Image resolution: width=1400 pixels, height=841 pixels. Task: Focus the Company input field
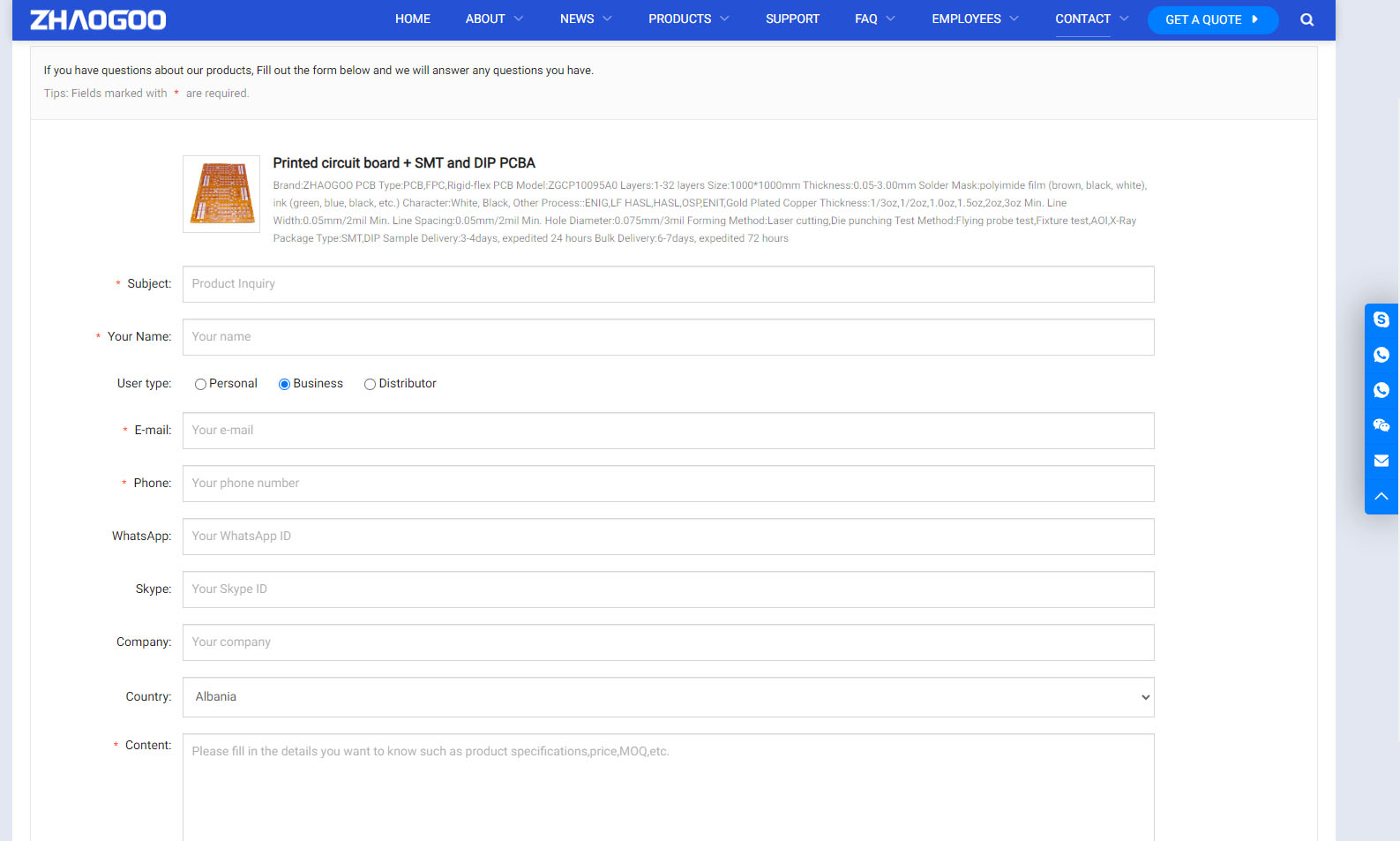tap(668, 642)
